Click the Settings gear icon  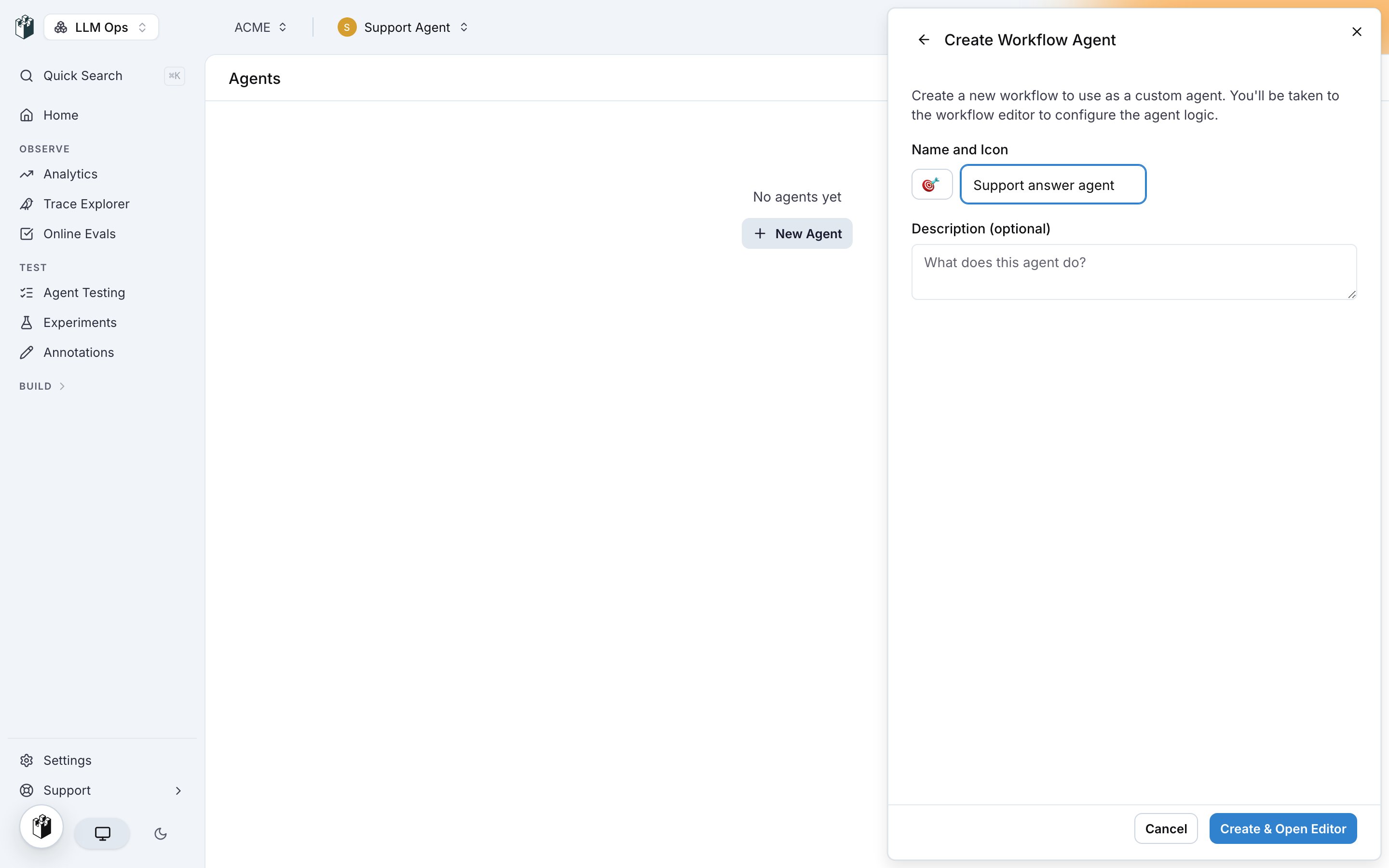[x=27, y=760]
